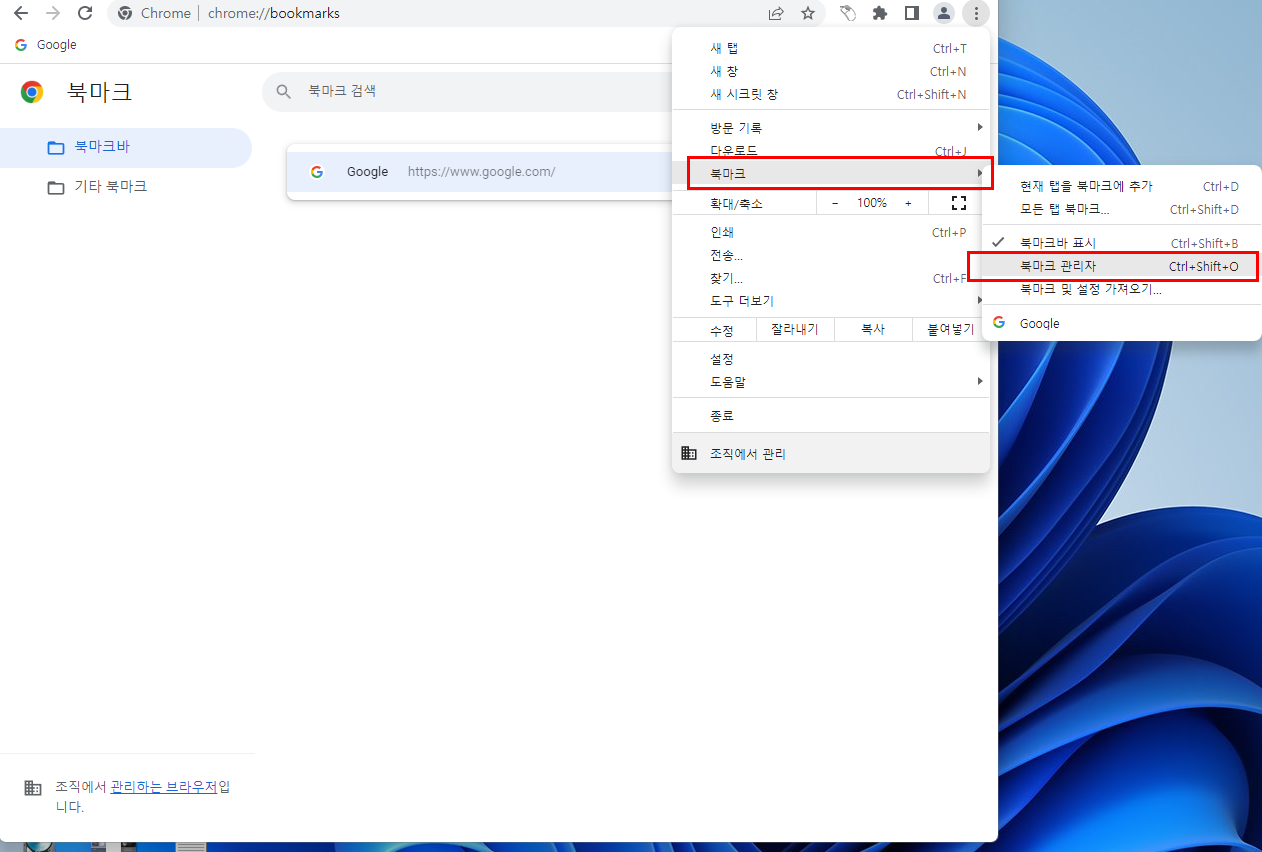Click the forward navigation arrow

pos(53,13)
